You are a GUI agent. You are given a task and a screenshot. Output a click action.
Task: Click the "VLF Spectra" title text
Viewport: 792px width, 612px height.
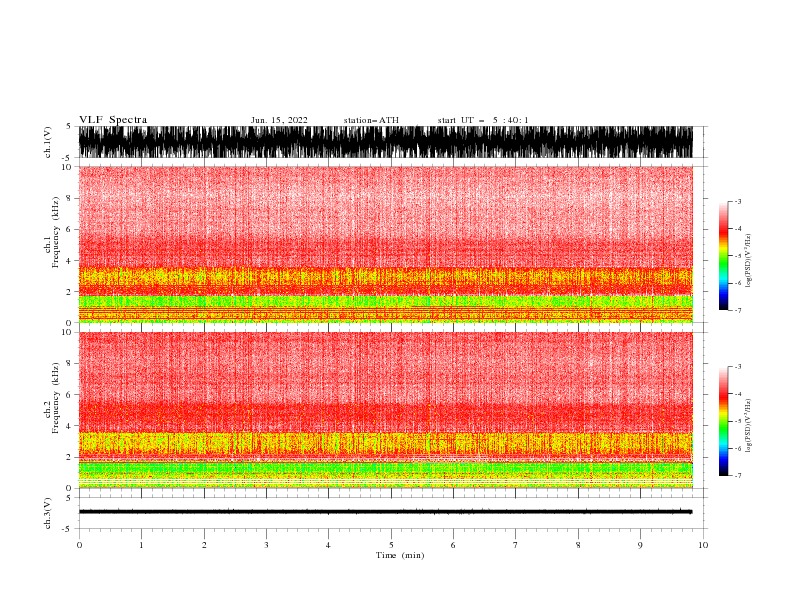[113, 120]
